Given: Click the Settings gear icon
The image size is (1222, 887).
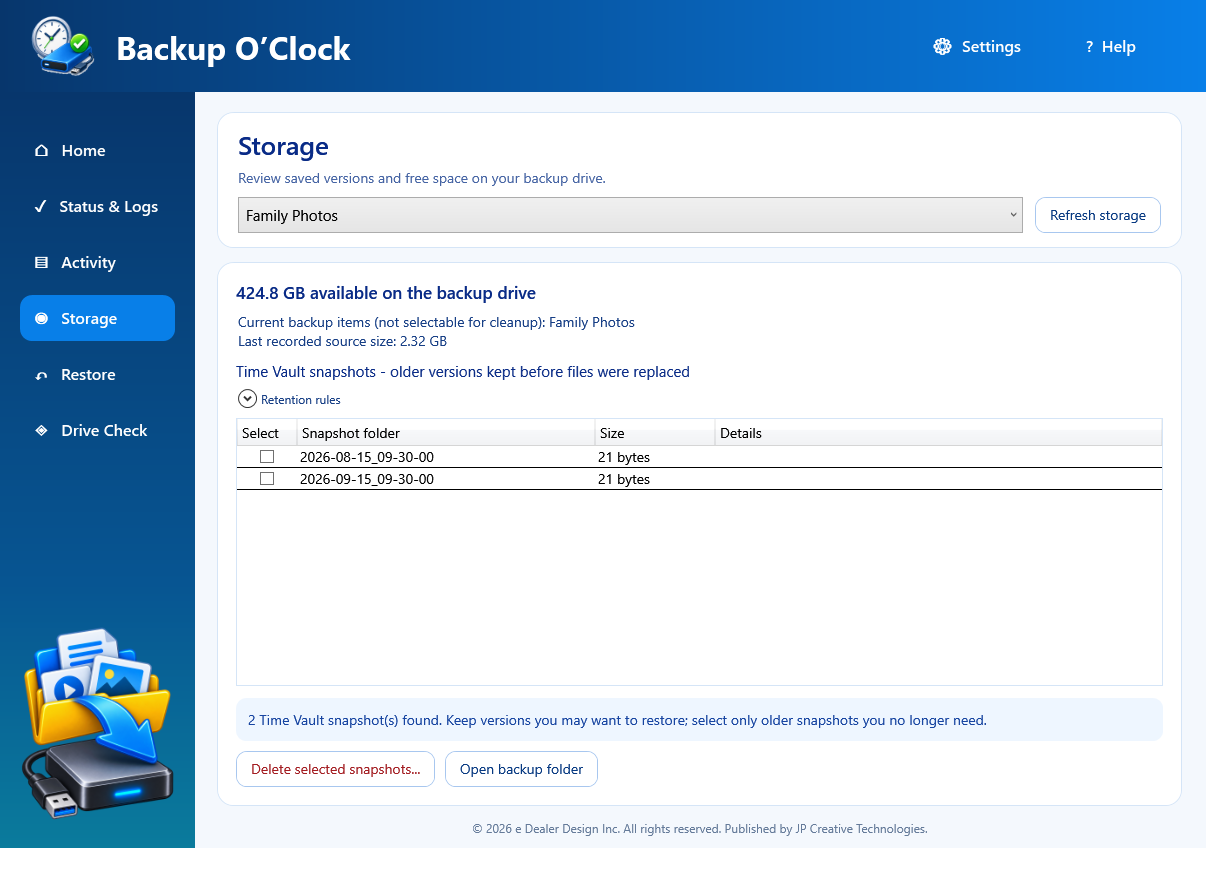Looking at the screenshot, I should coord(942,47).
